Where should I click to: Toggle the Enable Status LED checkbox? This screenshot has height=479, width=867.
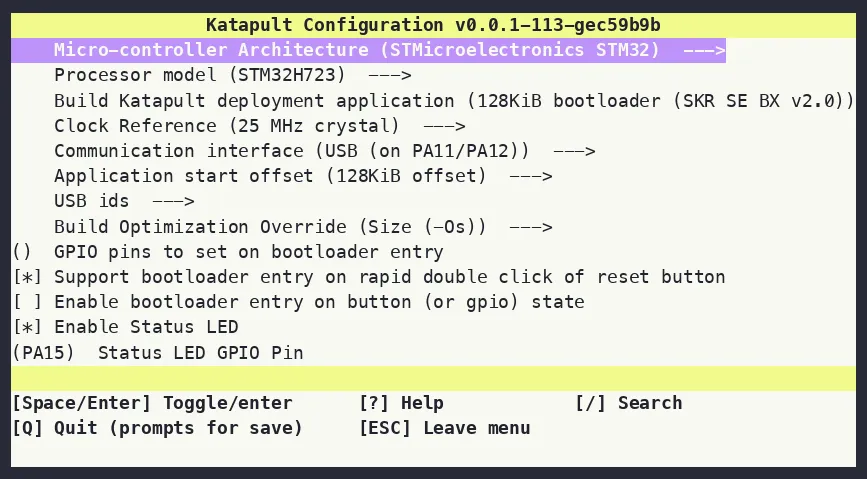click(x=27, y=327)
